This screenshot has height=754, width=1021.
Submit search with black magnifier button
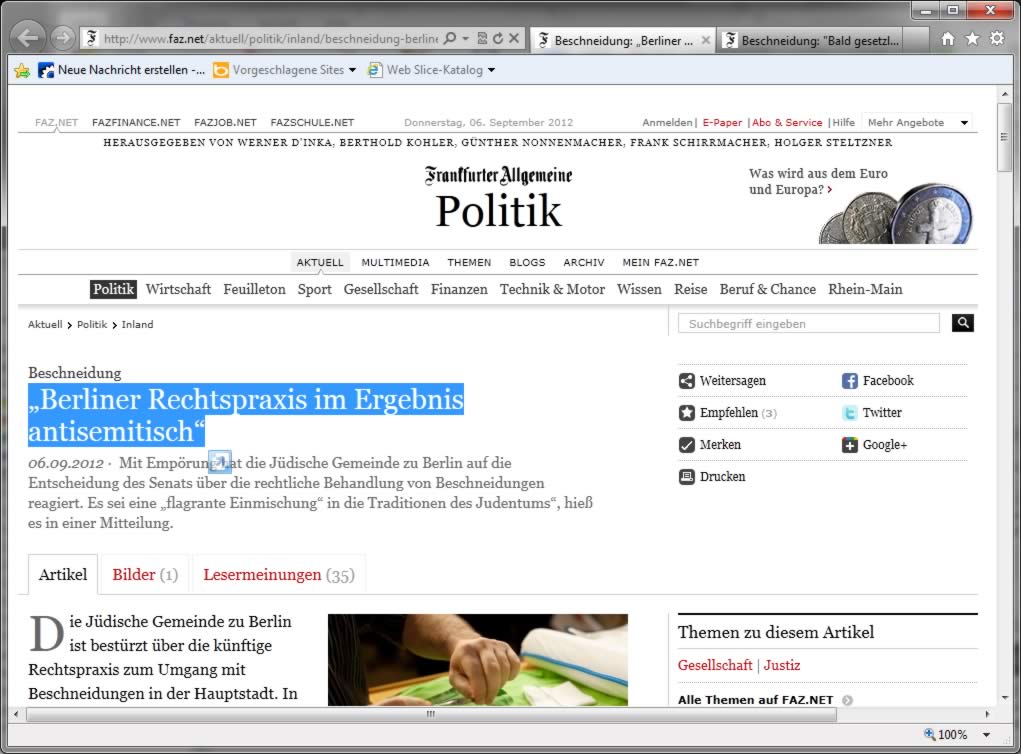962,323
